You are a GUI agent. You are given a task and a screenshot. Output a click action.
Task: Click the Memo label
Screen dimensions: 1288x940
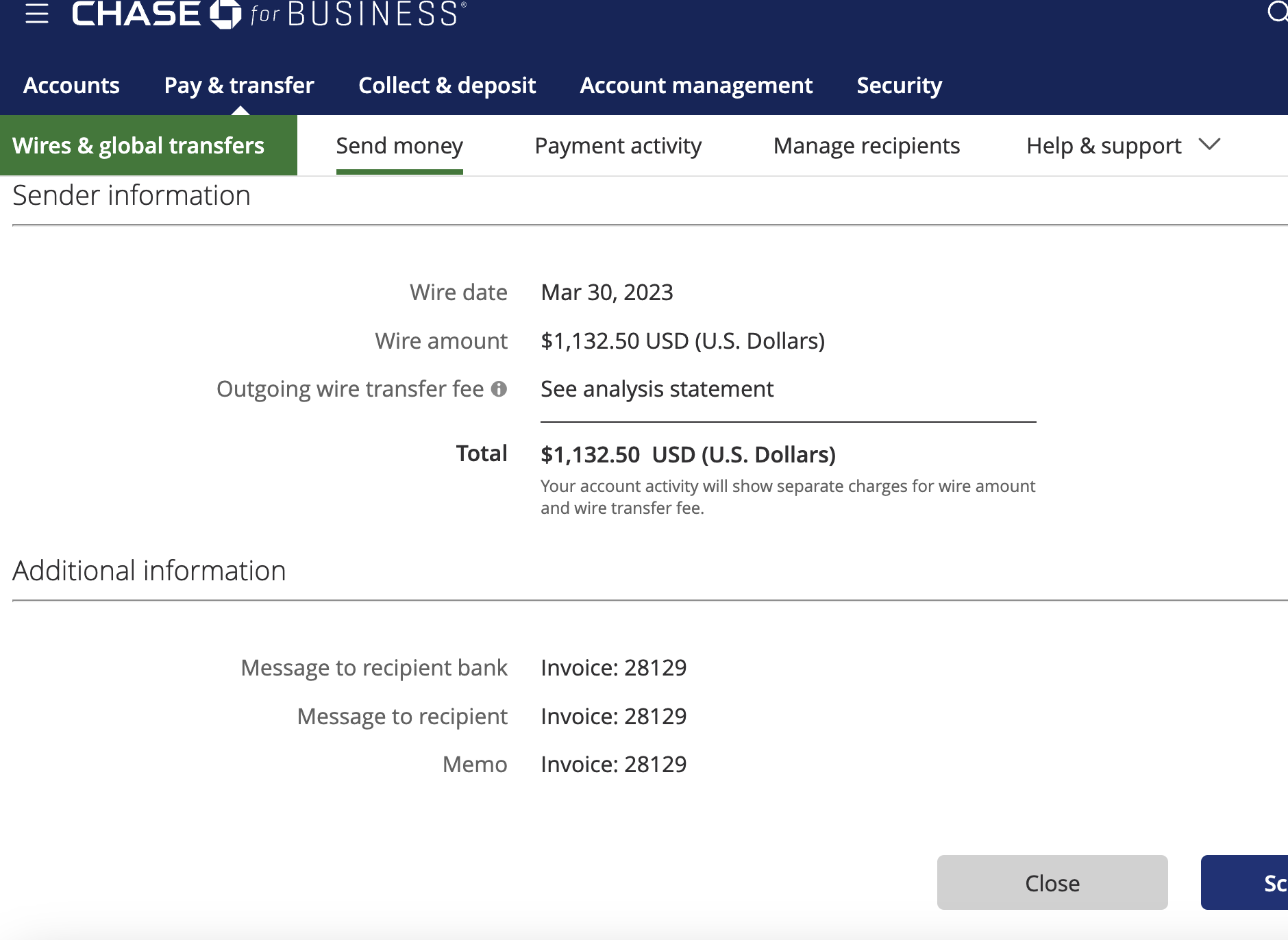(x=475, y=765)
